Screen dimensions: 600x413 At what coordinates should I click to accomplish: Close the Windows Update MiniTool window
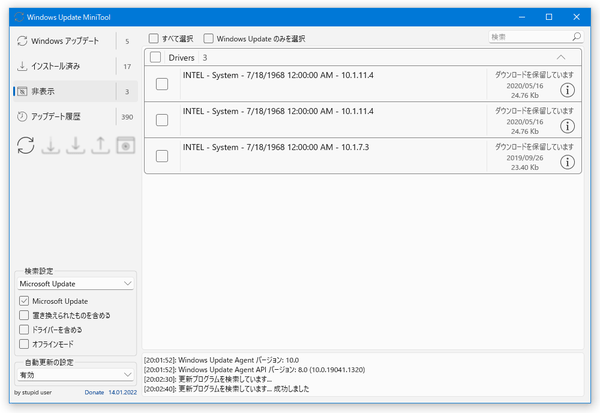(x=576, y=17)
